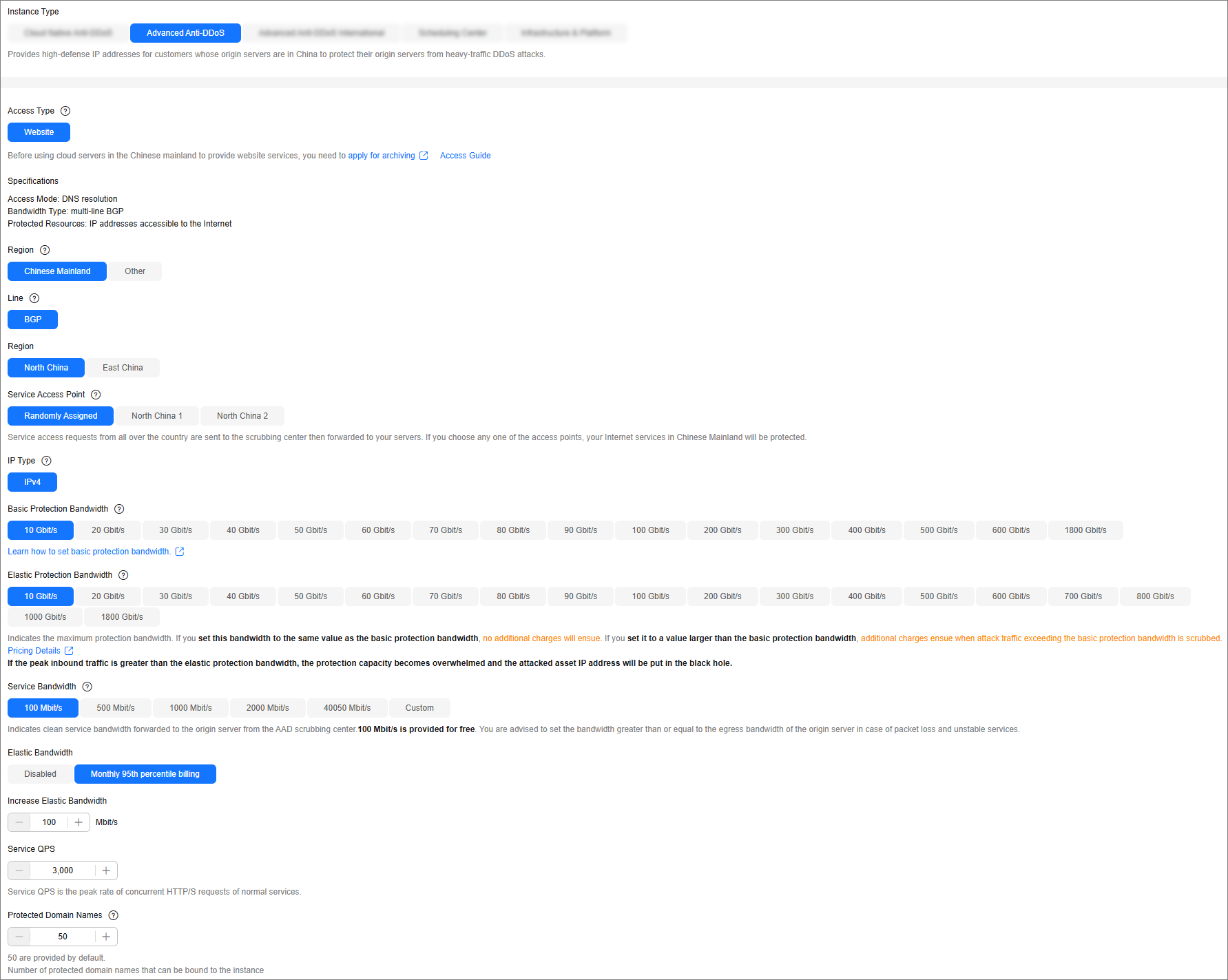Open the Protected Domain Names help icon
This screenshot has width=1228, height=980.
click(x=114, y=915)
